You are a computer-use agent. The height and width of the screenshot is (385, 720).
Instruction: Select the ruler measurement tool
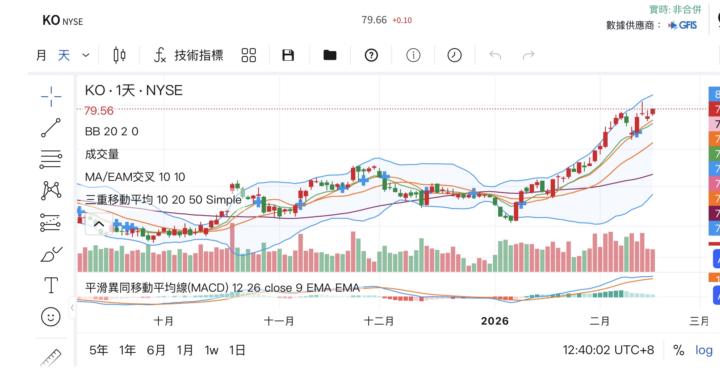[51, 358]
